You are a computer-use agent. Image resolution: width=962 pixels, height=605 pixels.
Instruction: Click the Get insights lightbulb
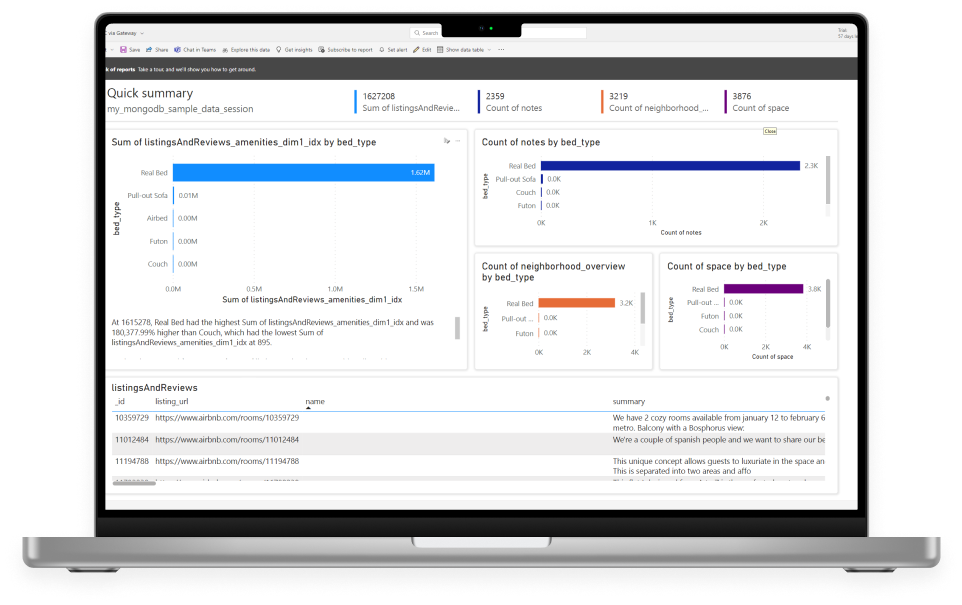pos(280,49)
